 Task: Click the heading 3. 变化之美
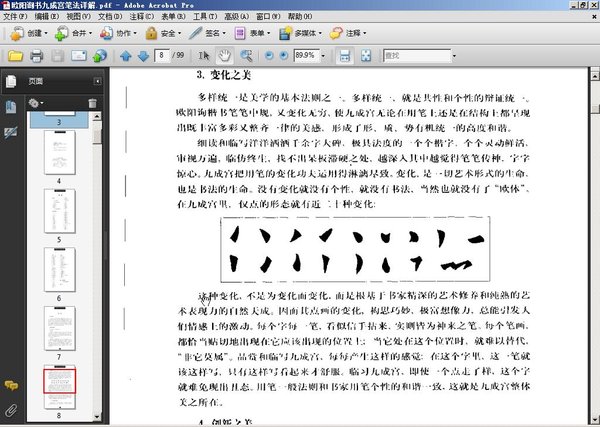coord(223,75)
